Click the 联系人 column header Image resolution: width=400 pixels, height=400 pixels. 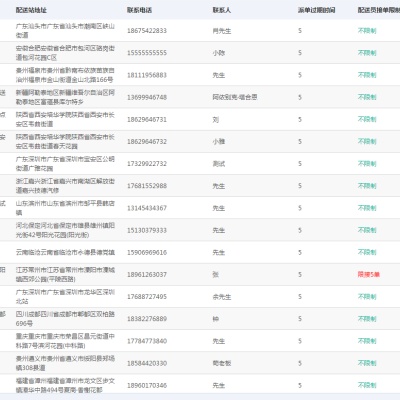pyautogui.click(x=222, y=10)
